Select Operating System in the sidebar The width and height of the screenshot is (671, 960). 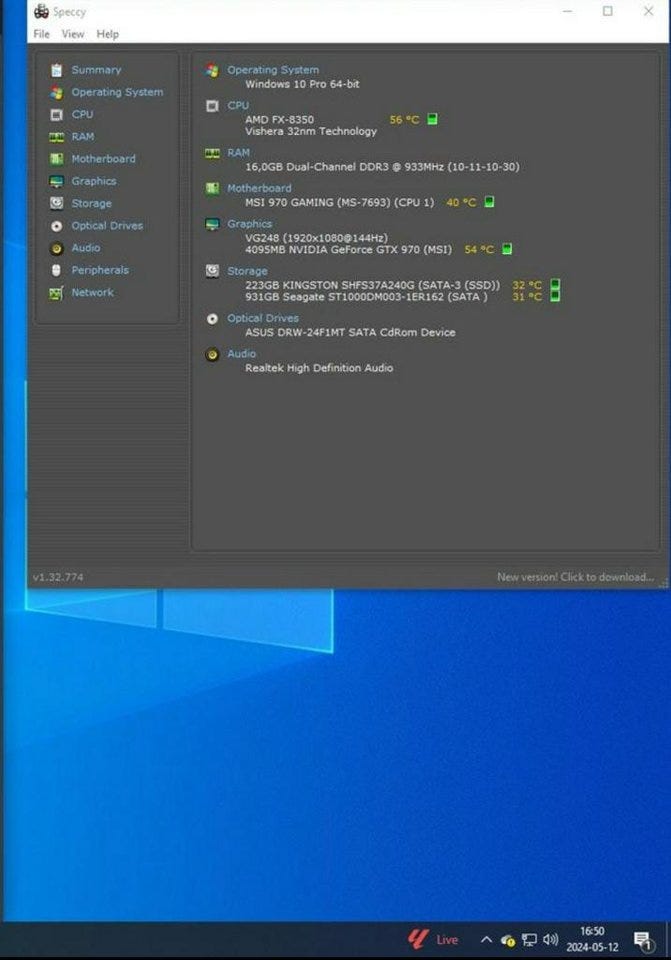[117, 92]
